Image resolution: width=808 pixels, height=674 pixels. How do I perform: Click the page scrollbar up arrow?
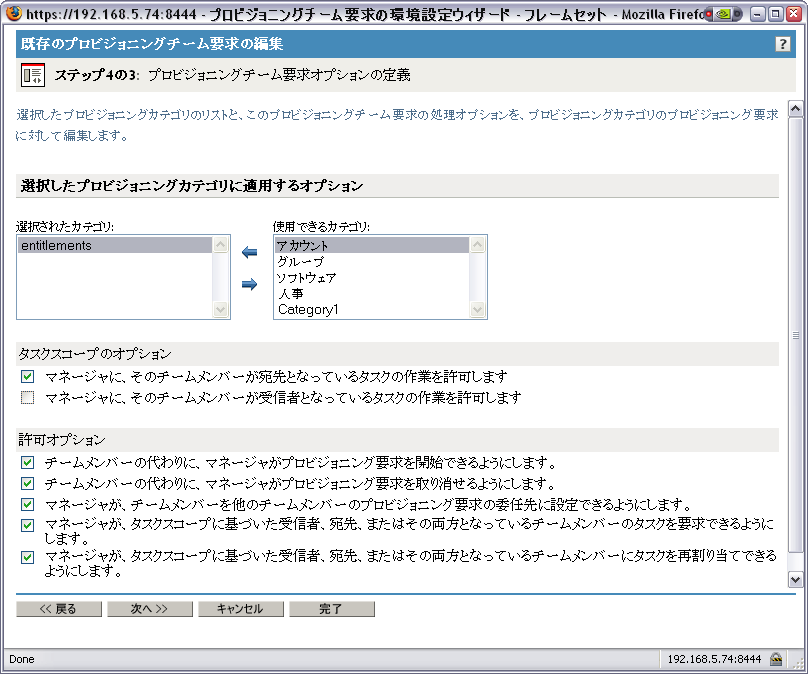tap(795, 108)
